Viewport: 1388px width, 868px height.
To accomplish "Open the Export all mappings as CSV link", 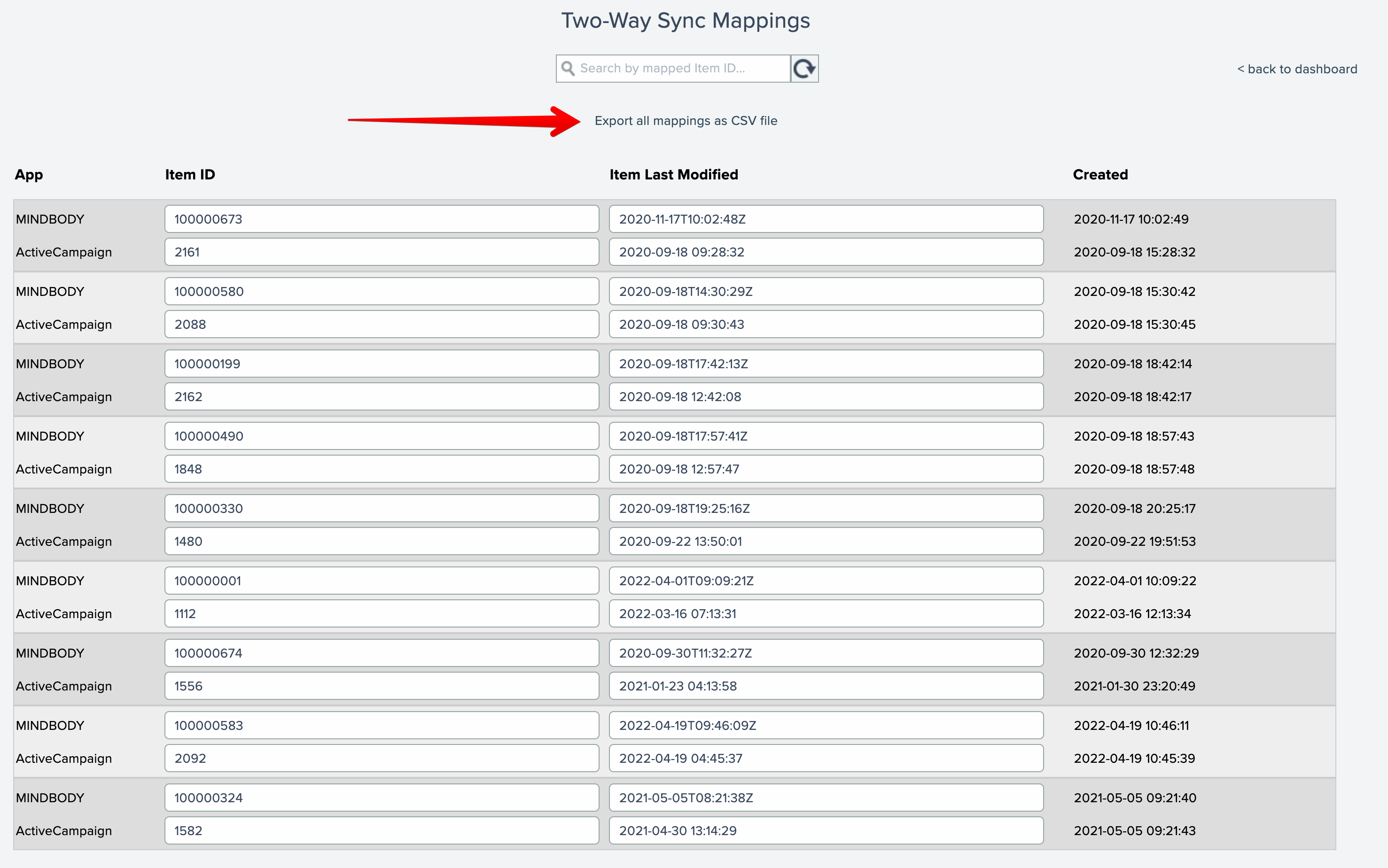I will pos(686,121).
